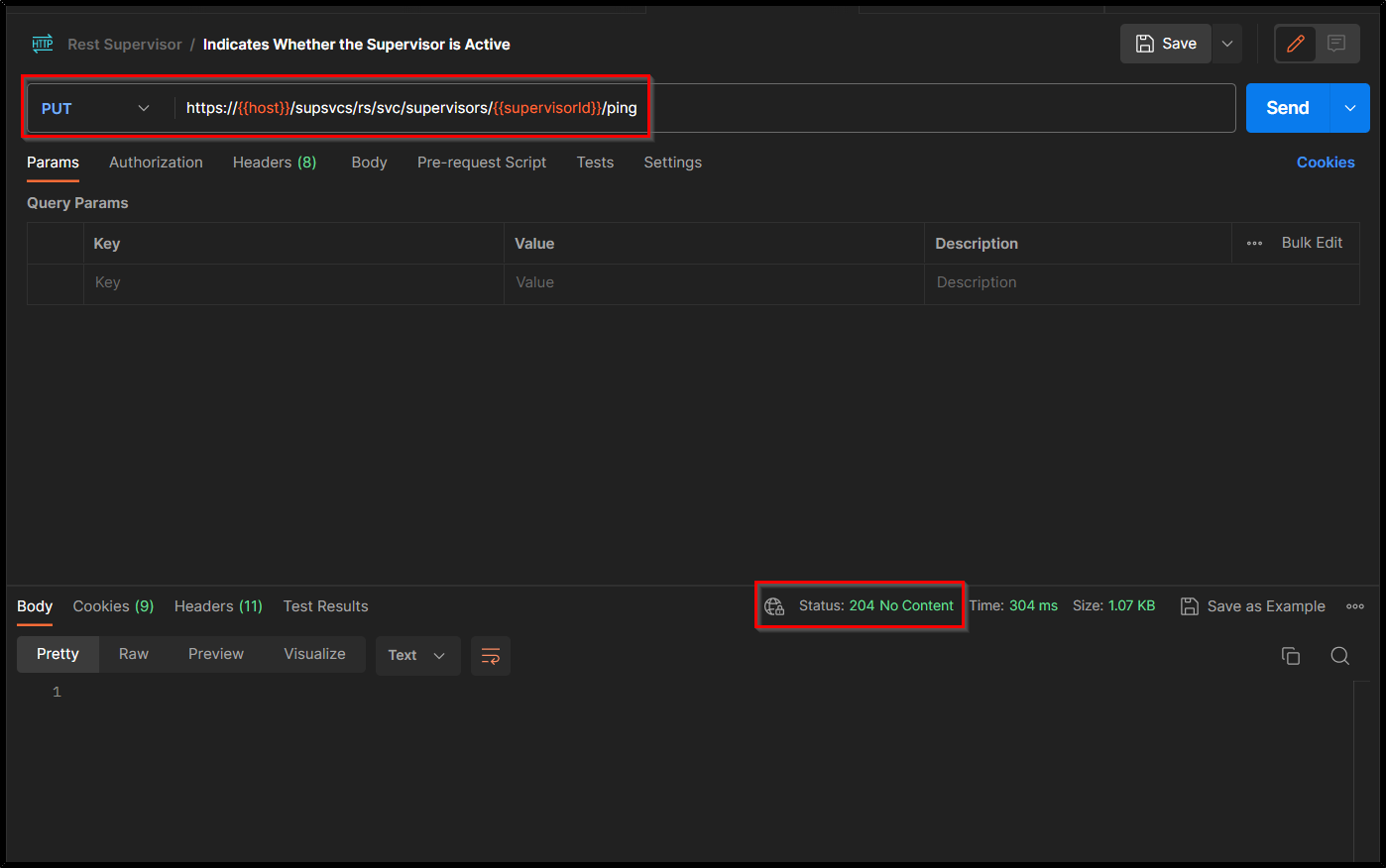This screenshot has height=868, width=1386.
Task: Switch to the Authorization tab
Action: click(156, 163)
